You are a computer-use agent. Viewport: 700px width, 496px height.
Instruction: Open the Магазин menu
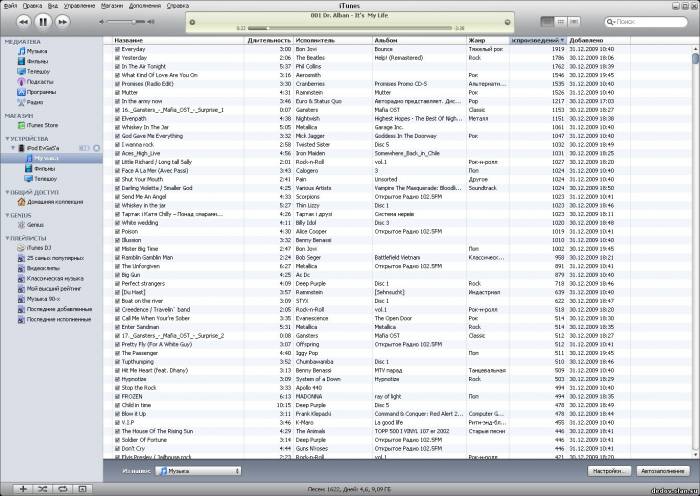[x=112, y=5]
